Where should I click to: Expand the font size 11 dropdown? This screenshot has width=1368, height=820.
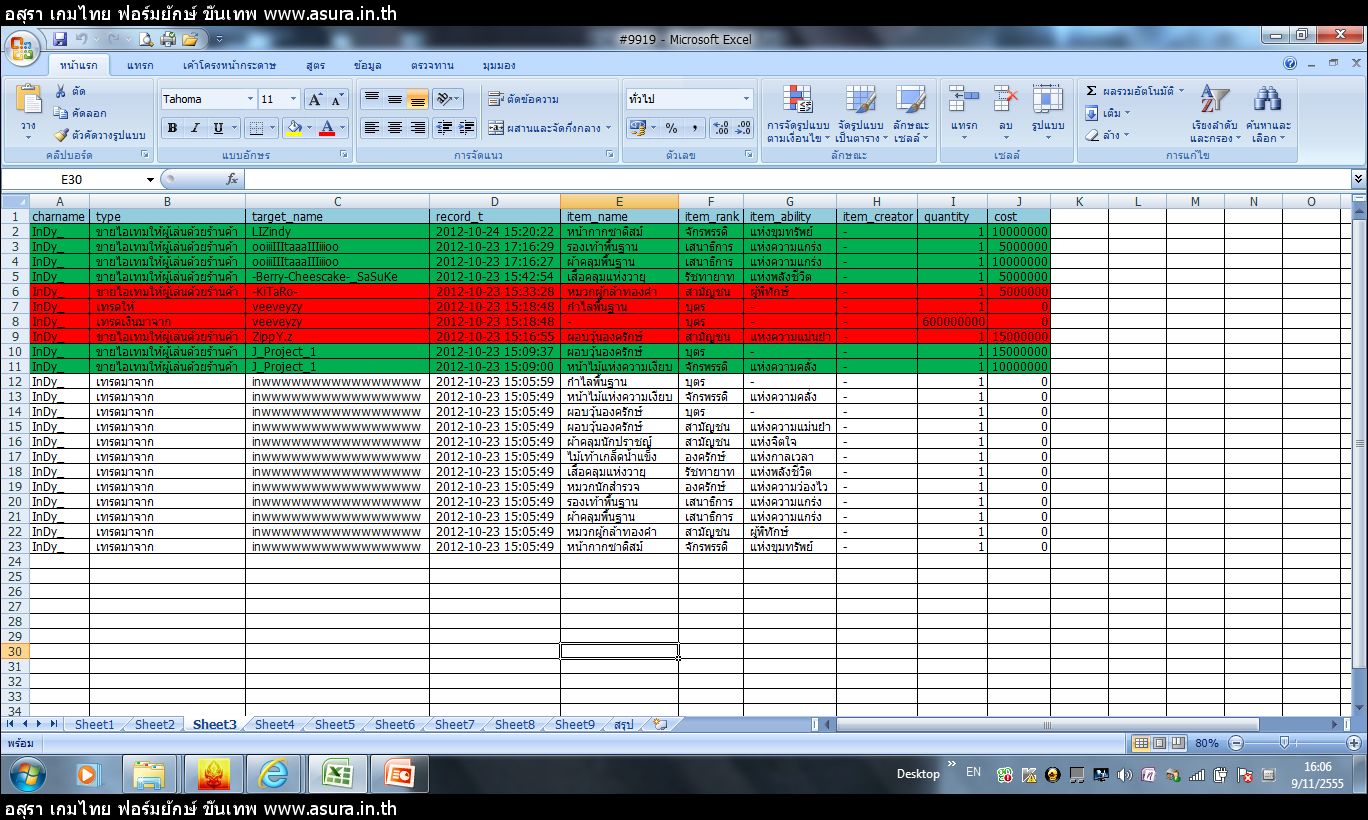pyautogui.click(x=293, y=99)
